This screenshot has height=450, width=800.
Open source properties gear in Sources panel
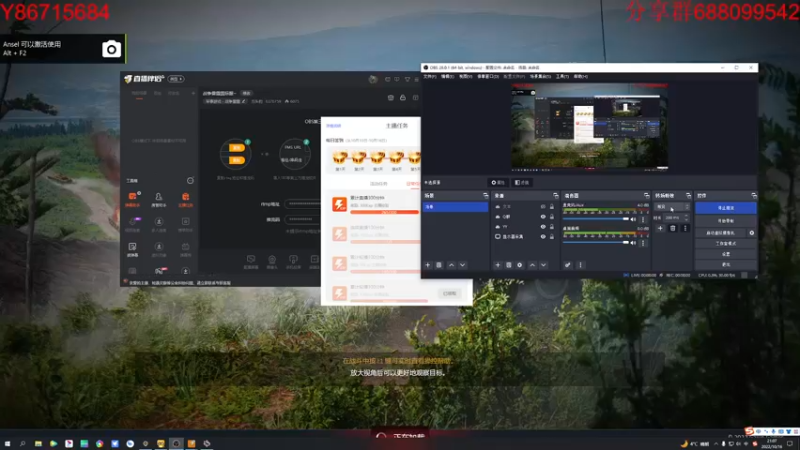pyautogui.click(x=520, y=265)
